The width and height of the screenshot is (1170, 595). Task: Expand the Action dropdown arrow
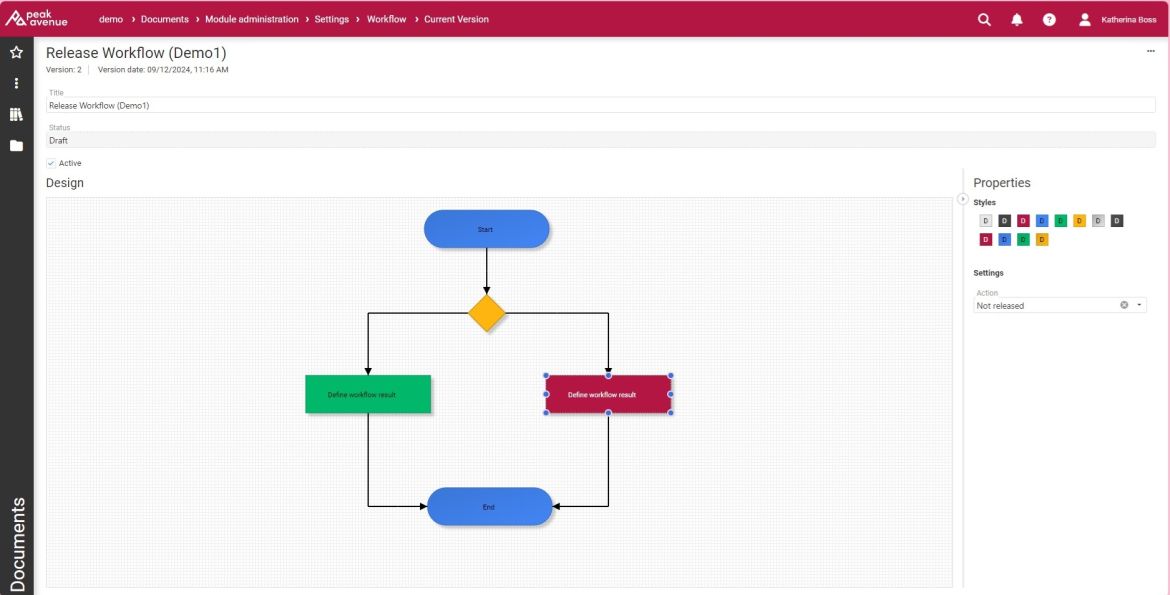pos(1139,305)
